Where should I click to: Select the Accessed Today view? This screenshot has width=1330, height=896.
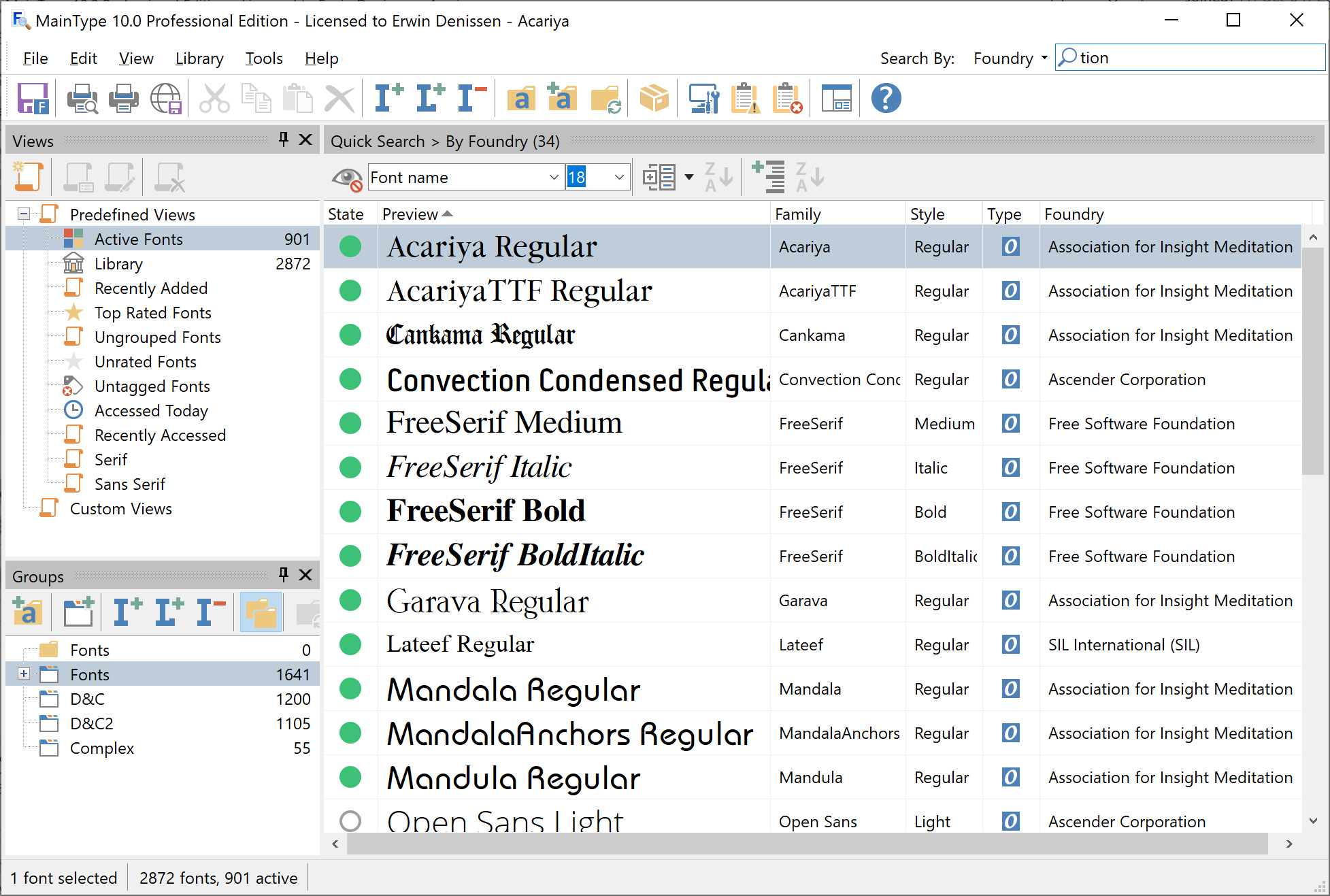[x=162, y=410]
